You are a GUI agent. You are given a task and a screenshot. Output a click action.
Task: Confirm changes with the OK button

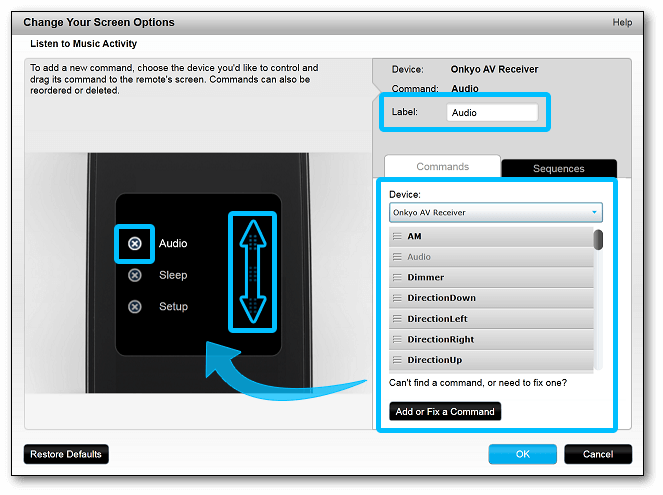[x=522, y=454]
